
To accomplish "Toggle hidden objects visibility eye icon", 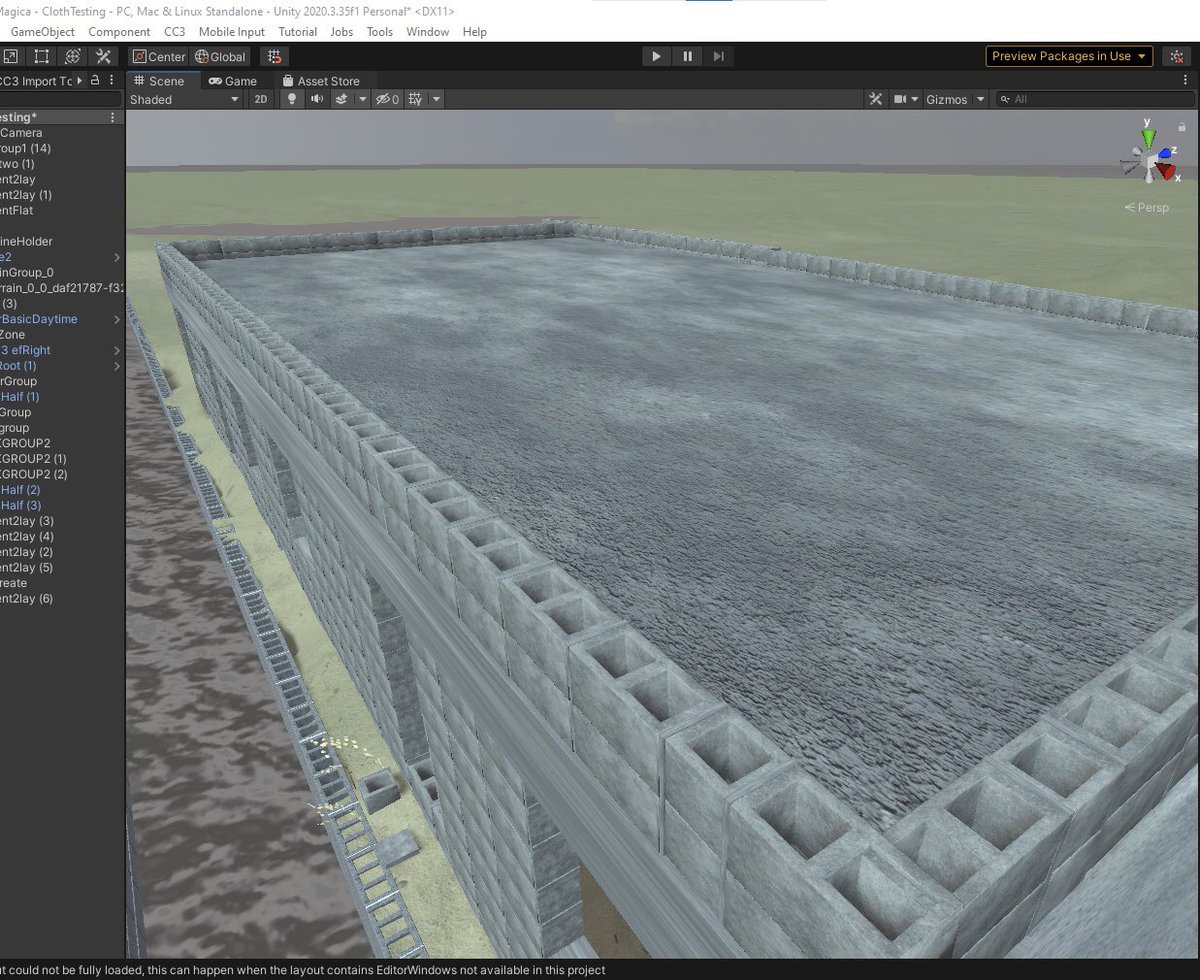I will click(x=387, y=99).
